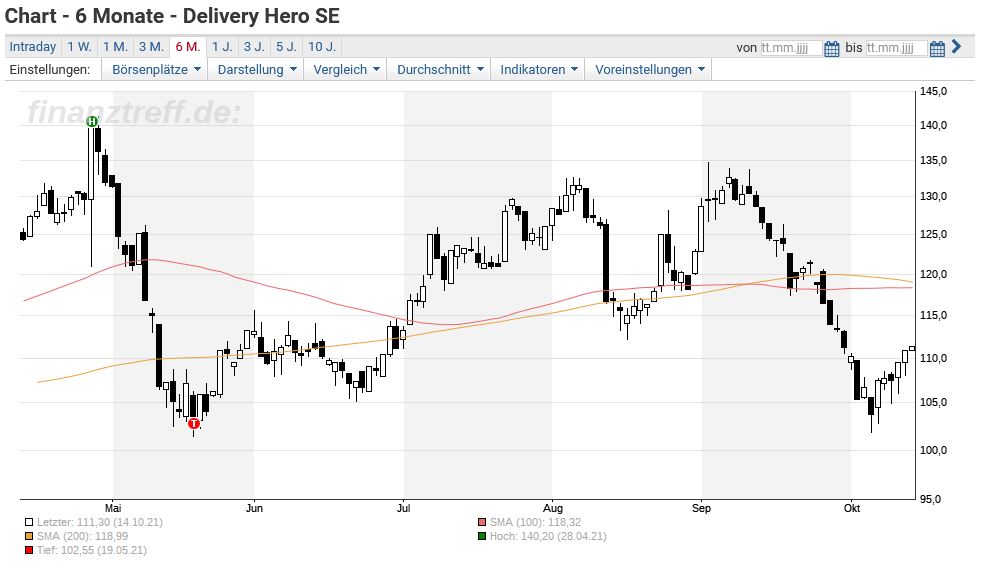Click the orange SMA (200) legend swatch
This screenshot has width=984, height=571.
[29, 536]
